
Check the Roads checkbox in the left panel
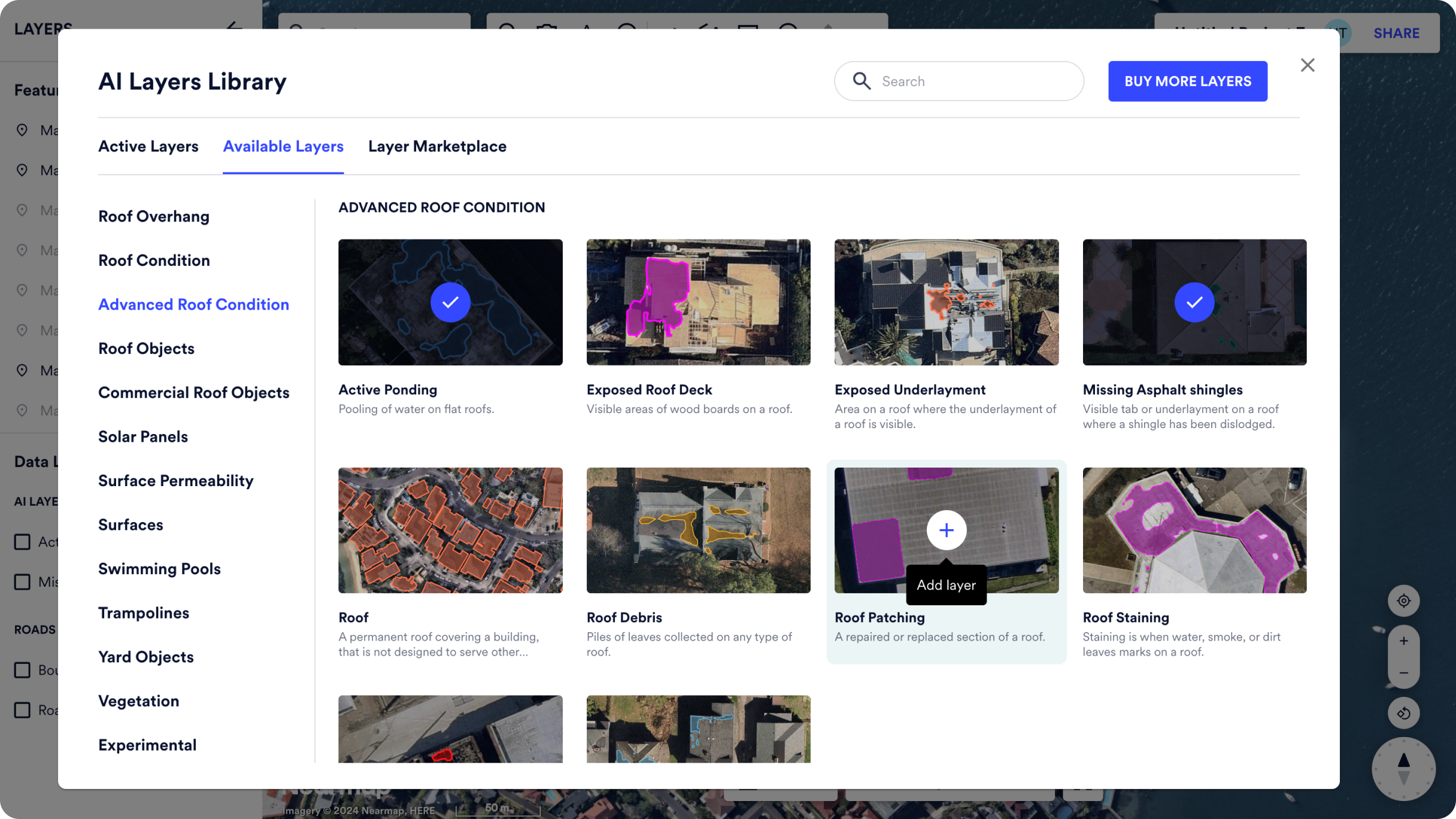point(22,709)
